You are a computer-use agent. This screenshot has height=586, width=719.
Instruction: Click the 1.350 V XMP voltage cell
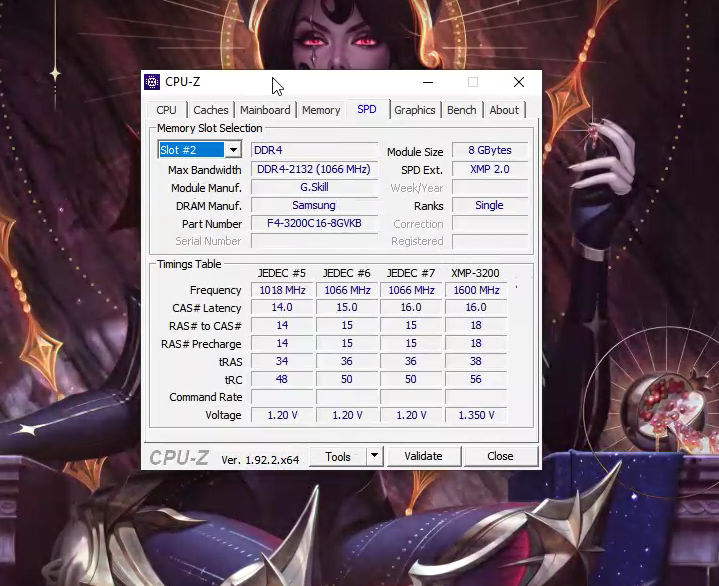476,415
